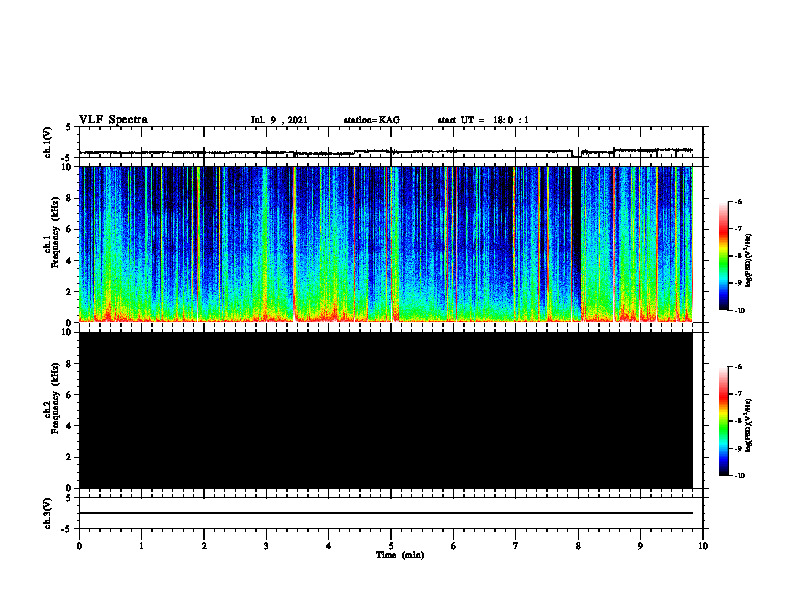Click the time axis tick label "4"

coord(329,546)
